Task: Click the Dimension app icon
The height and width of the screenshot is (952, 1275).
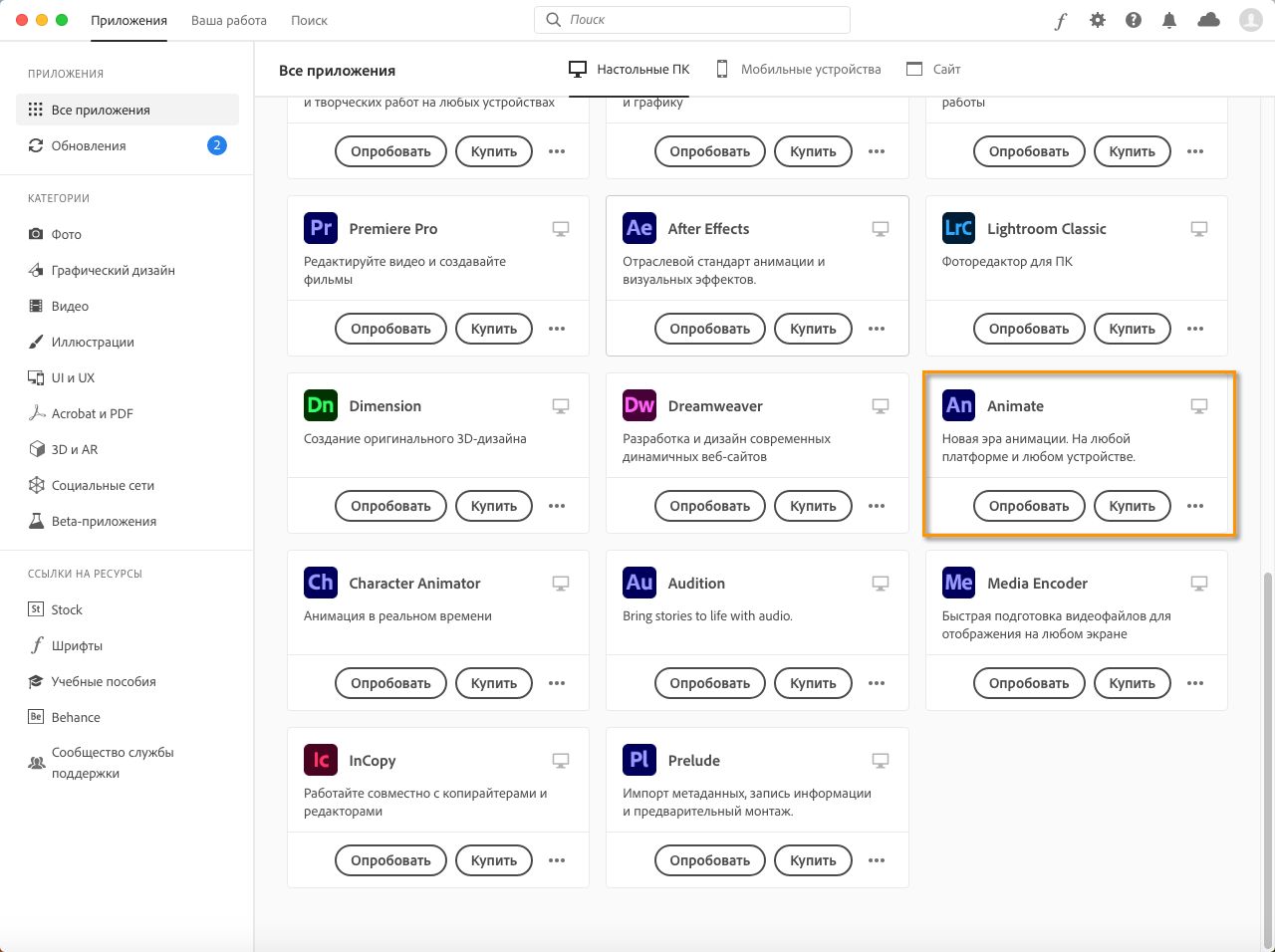Action: pos(321,405)
